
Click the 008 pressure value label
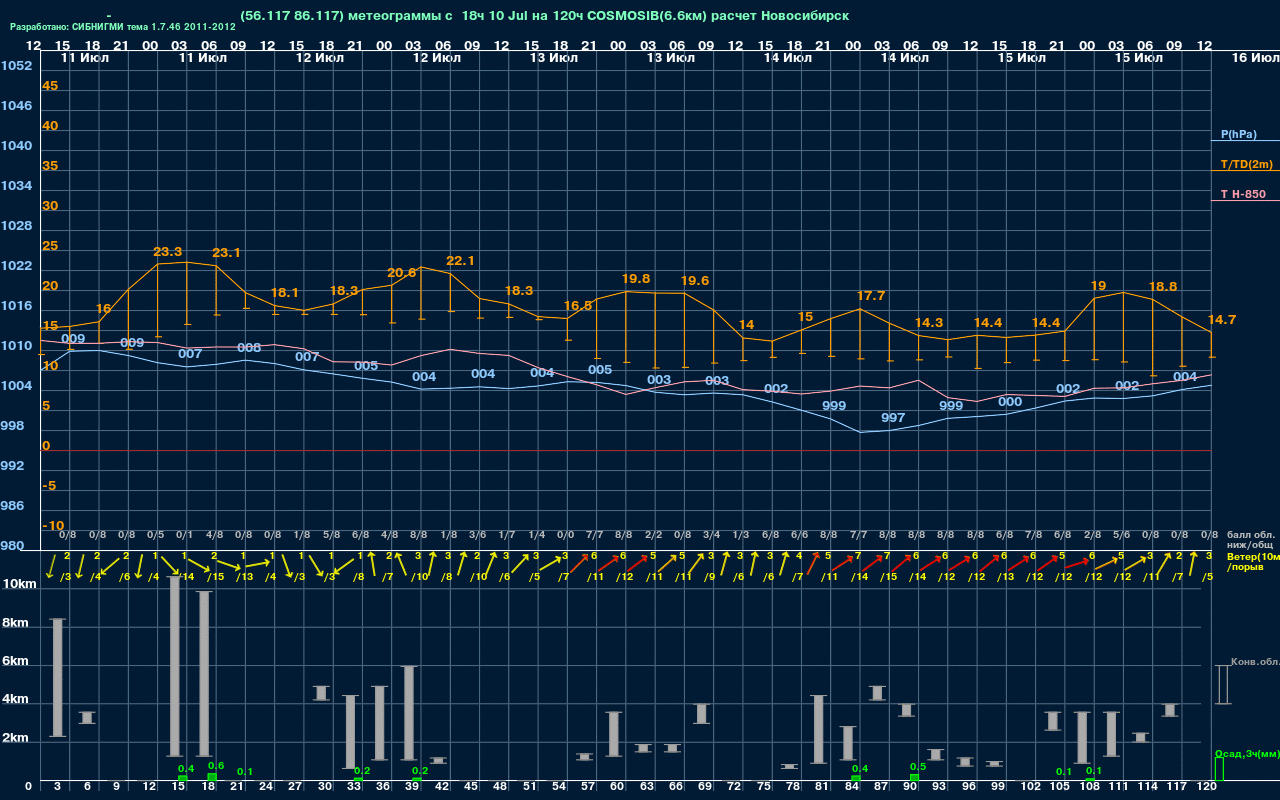(x=249, y=348)
